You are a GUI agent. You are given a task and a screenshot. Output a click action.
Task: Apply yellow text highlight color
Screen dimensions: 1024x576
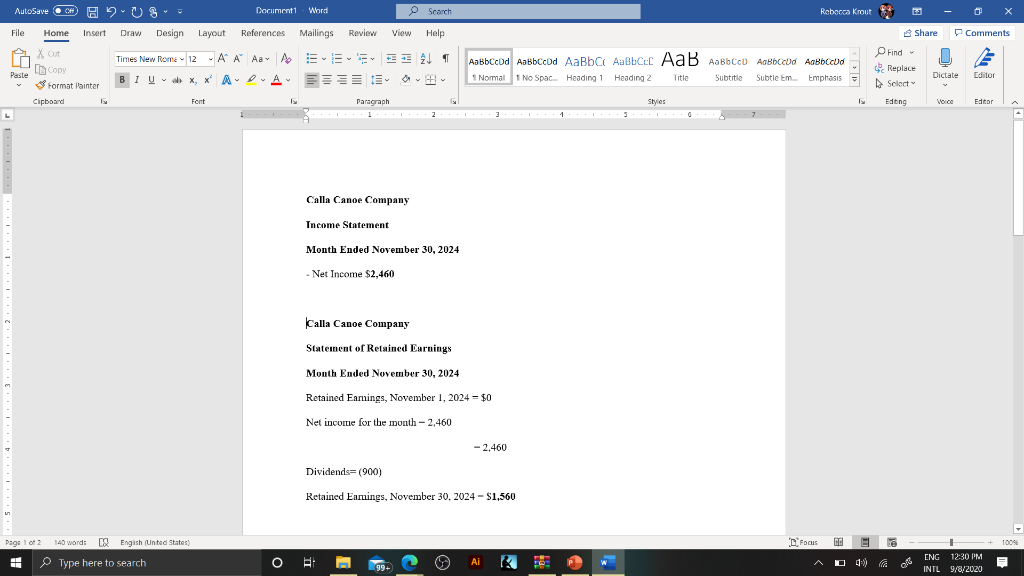(251, 80)
